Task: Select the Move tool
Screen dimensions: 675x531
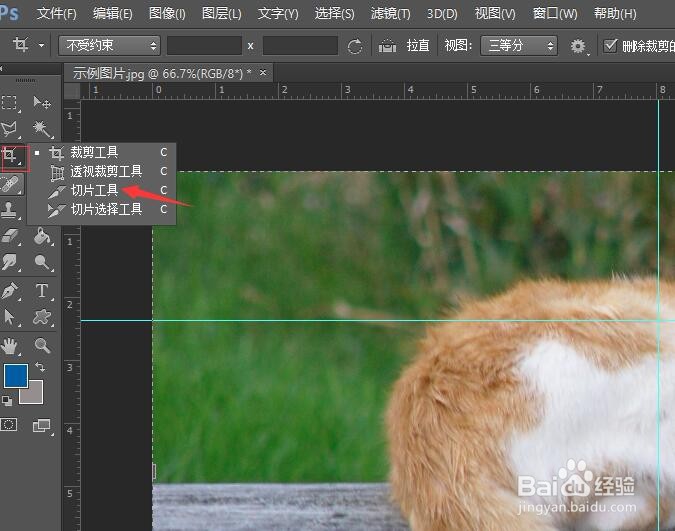Action: point(42,103)
